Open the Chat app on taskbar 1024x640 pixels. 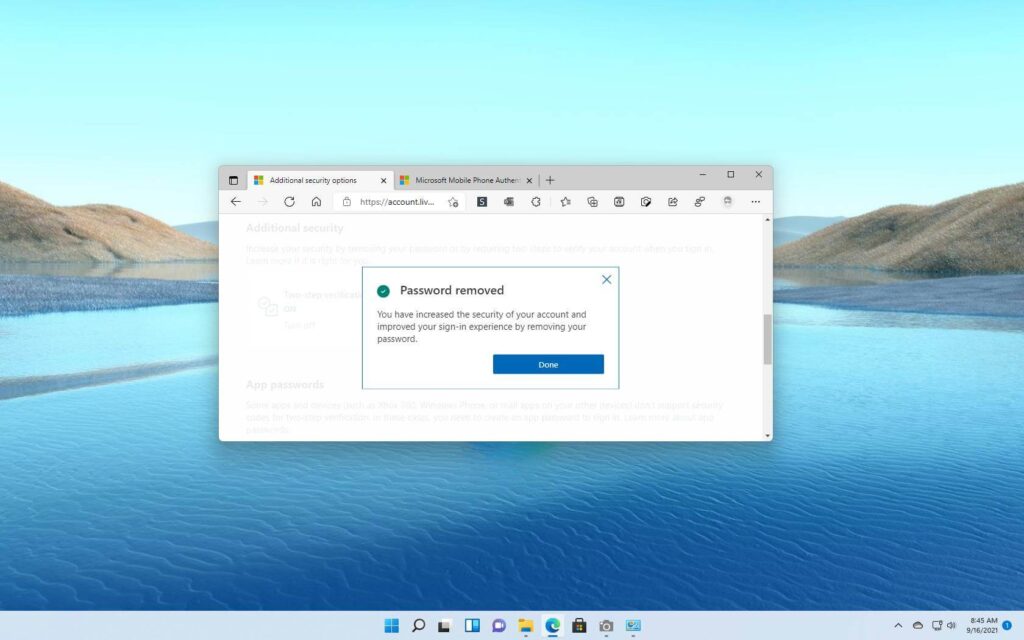tap(499, 626)
